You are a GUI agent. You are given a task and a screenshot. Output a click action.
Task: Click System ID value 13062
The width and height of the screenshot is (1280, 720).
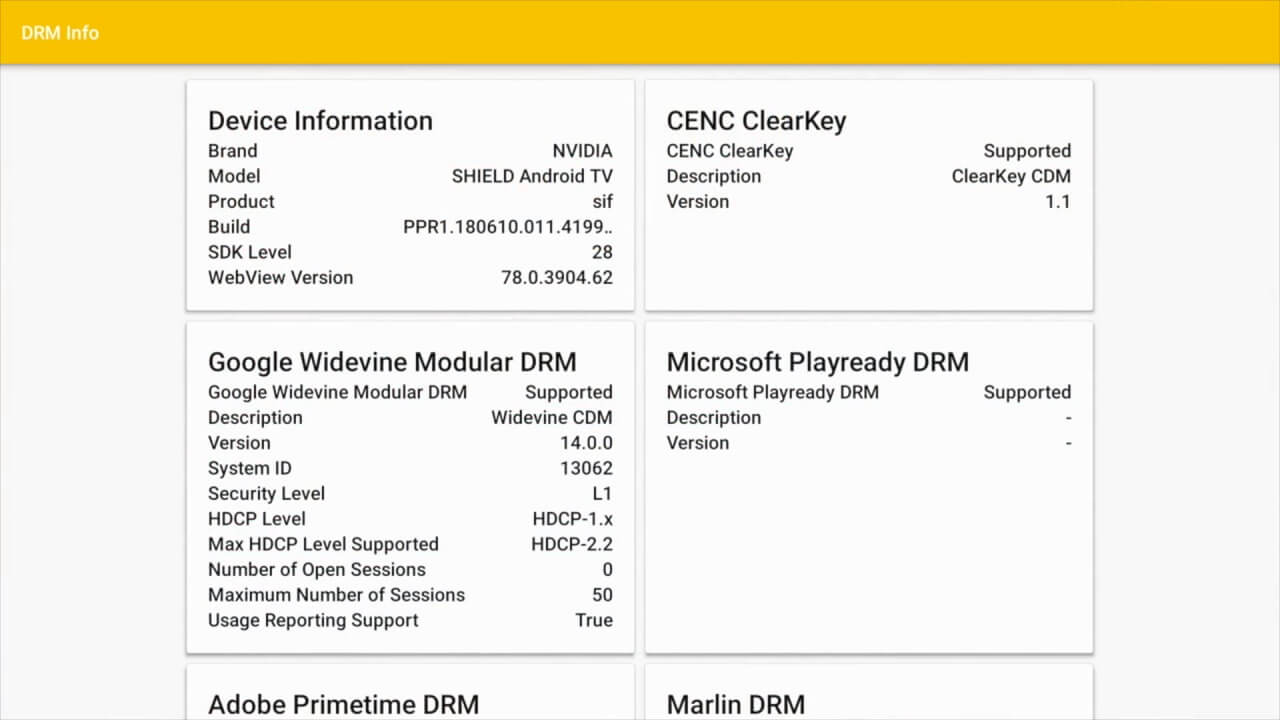[x=586, y=468]
